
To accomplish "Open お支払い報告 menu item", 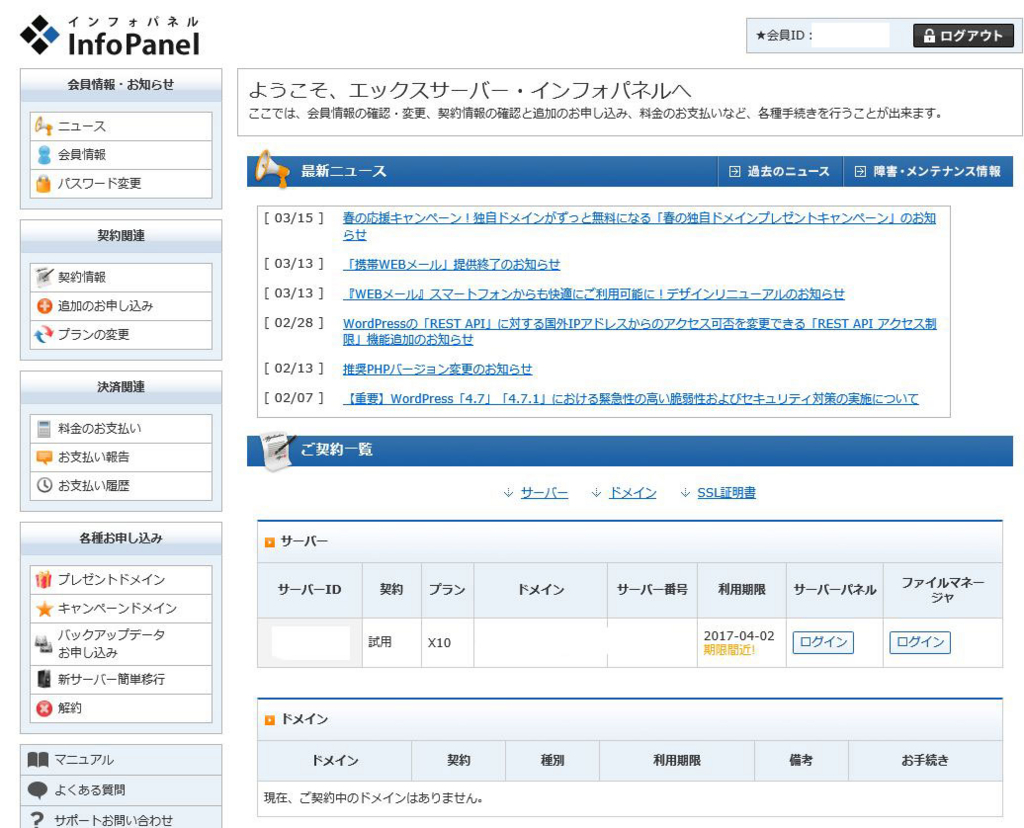I will pos(121,457).
